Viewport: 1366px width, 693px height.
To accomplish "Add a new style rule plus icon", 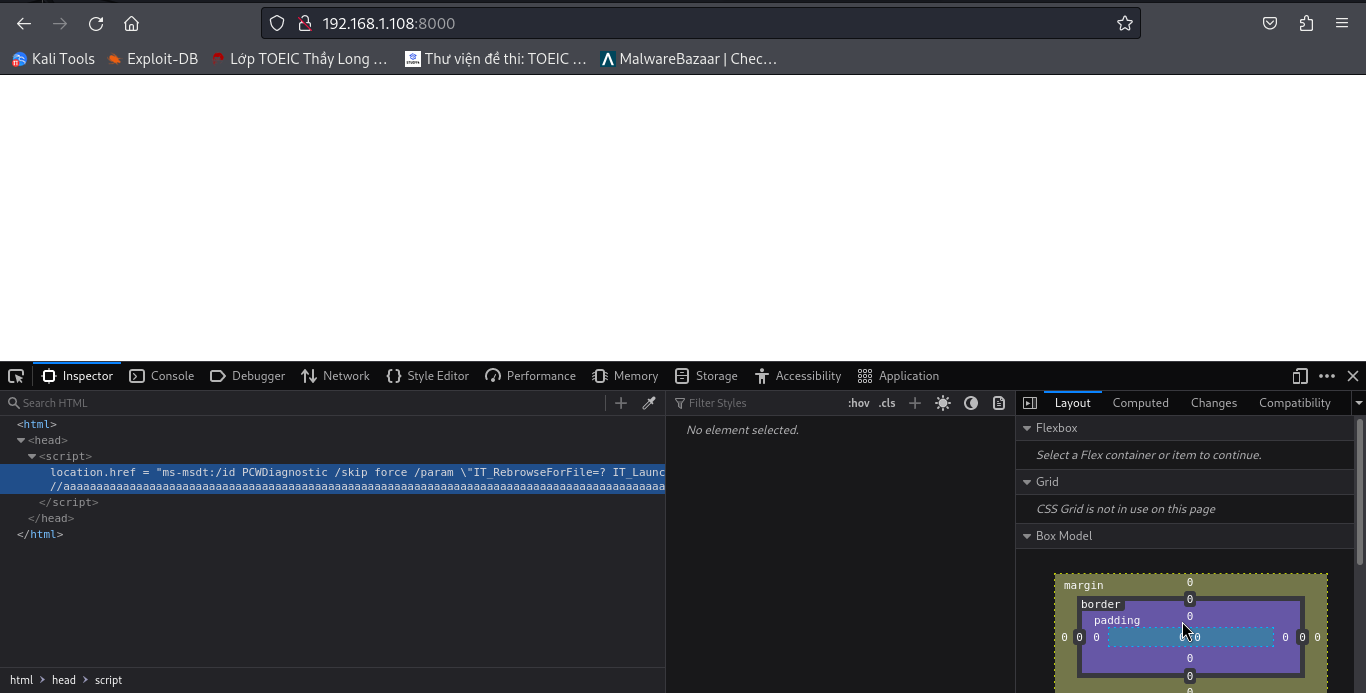I will tap(914, 403).
